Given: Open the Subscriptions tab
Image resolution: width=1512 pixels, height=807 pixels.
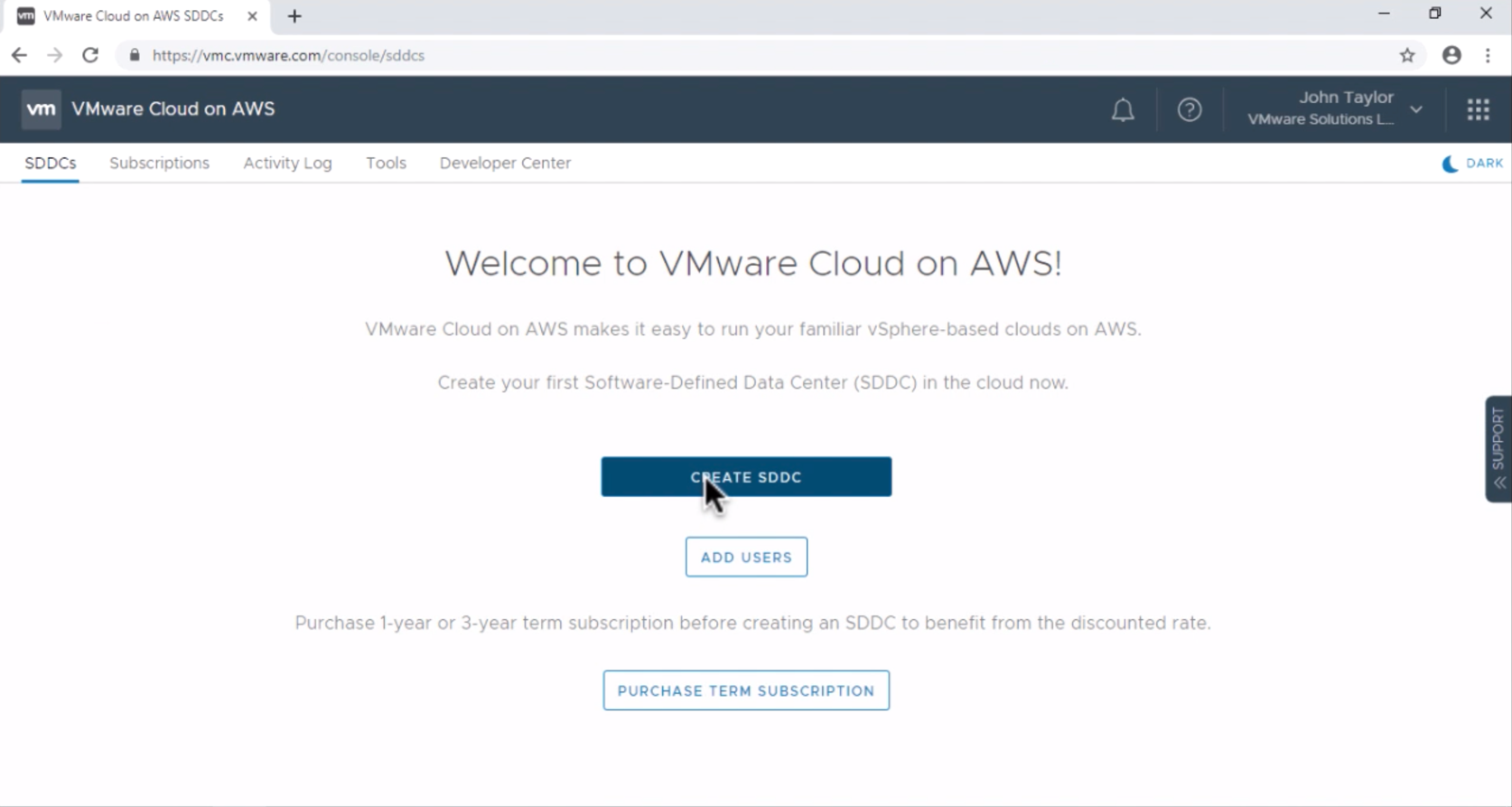Looking at the screenshot, I should [x=159, y=164].
